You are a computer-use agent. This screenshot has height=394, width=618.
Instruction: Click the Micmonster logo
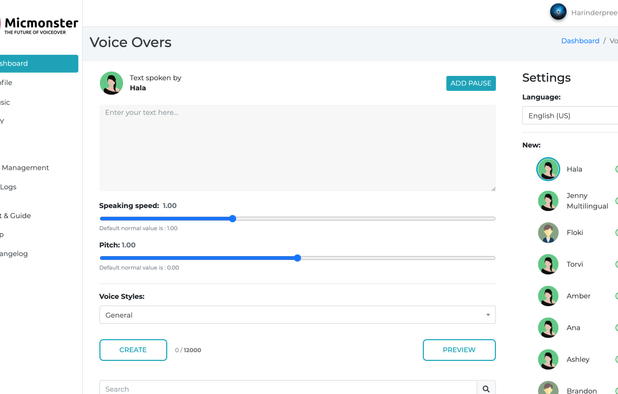[x=39, y=26]
